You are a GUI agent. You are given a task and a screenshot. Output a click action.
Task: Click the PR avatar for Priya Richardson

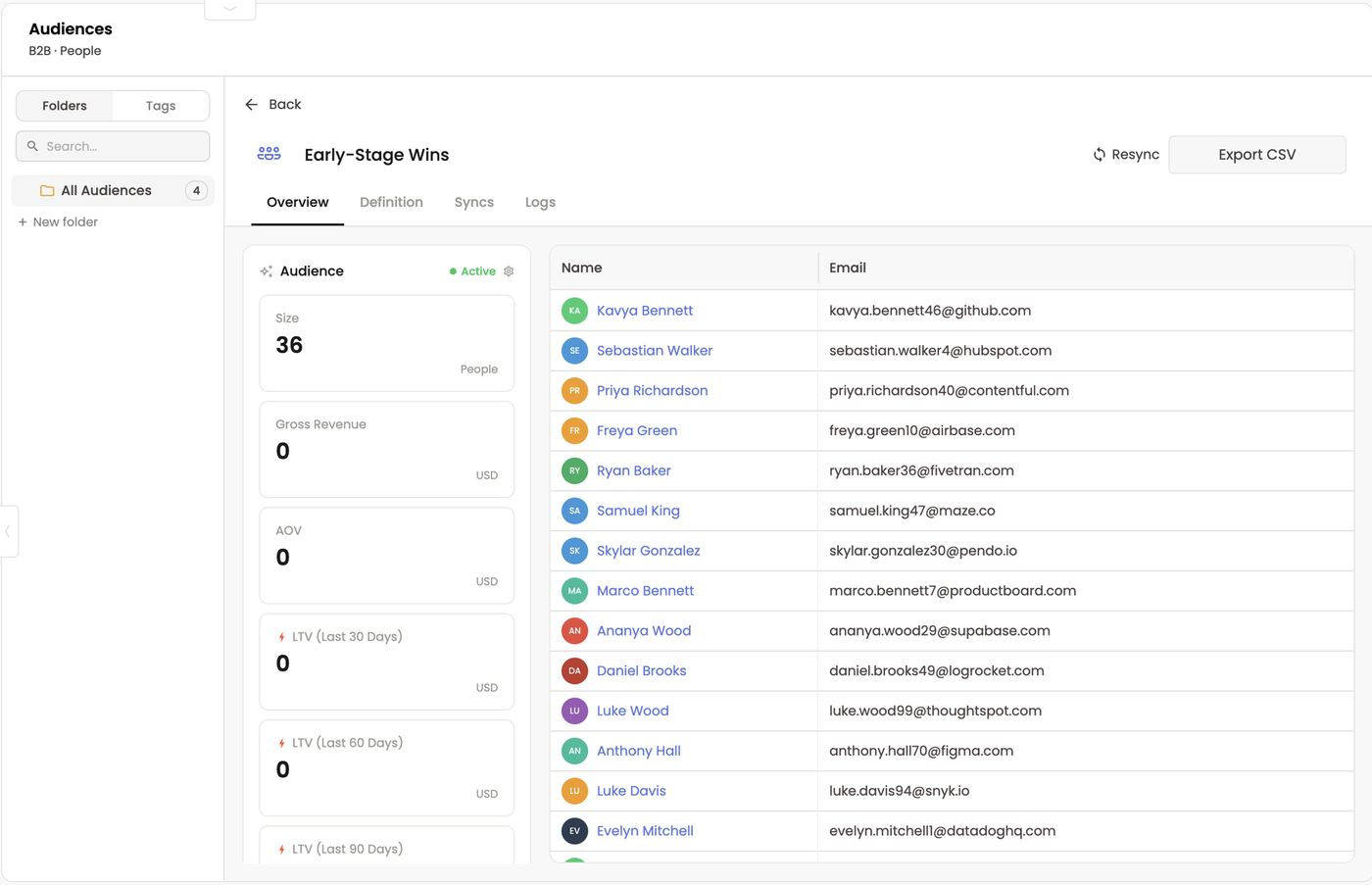pos(574,391)
